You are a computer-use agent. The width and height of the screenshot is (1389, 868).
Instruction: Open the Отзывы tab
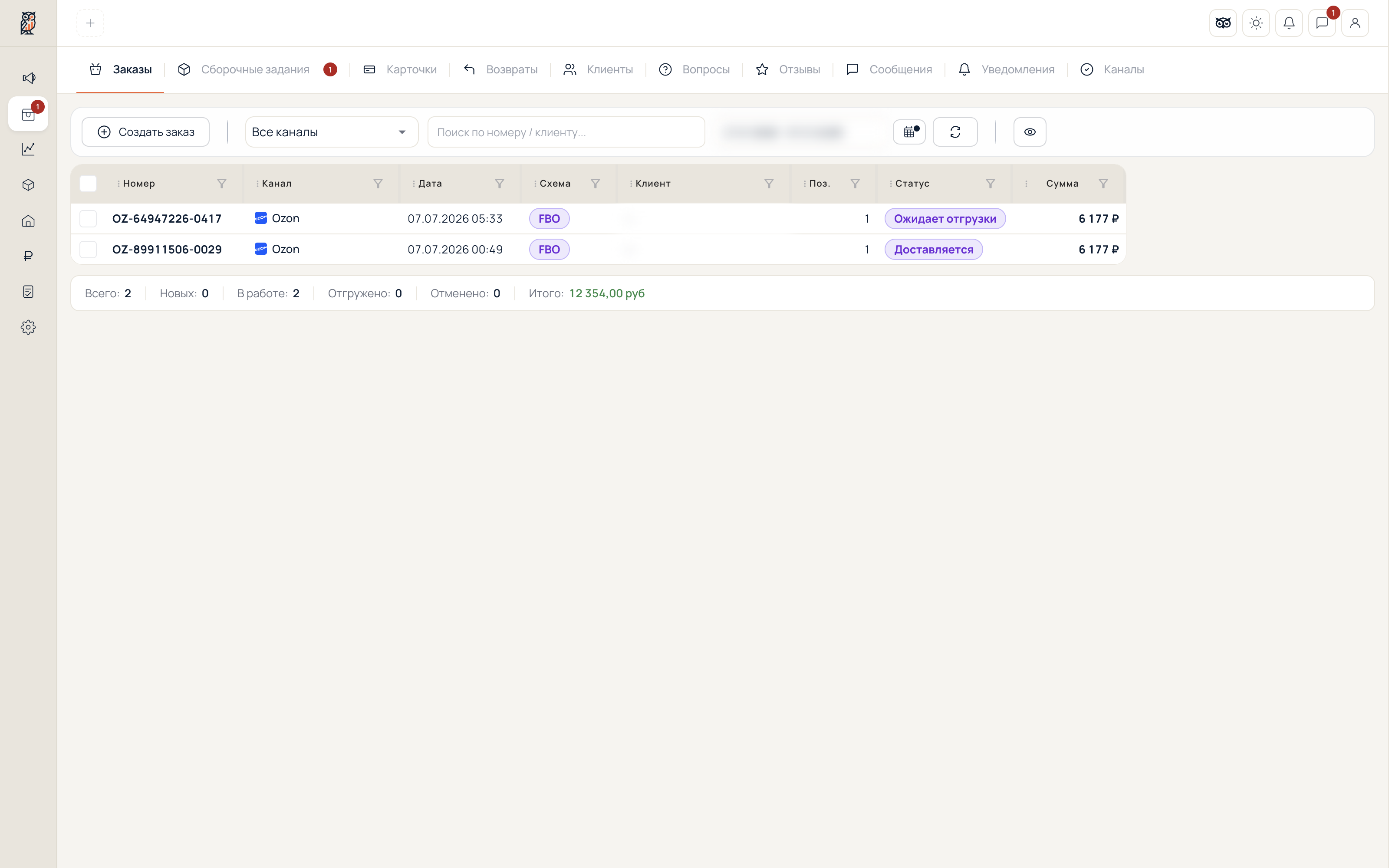point(788,69)
